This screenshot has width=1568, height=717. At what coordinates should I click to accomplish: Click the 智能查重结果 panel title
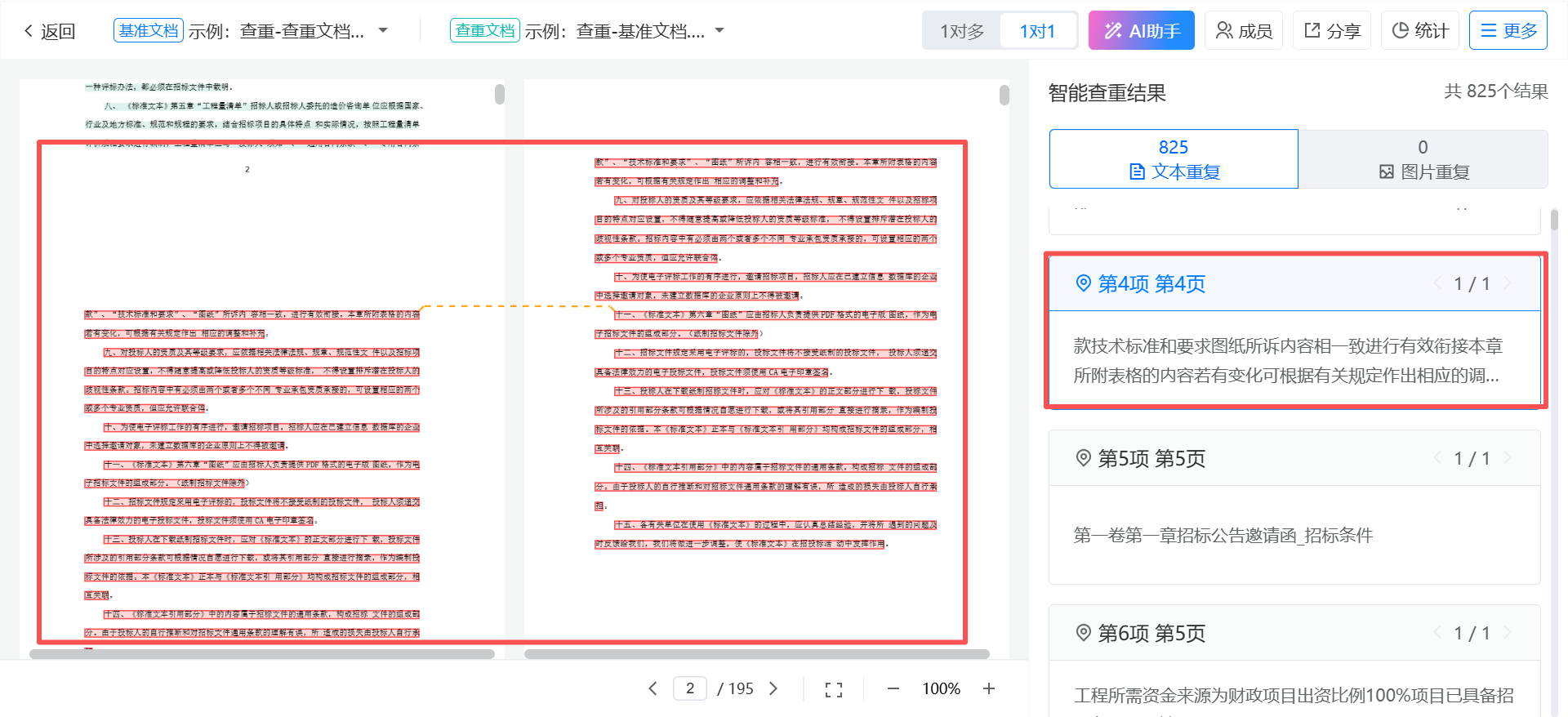click(x=1107, y=92)
